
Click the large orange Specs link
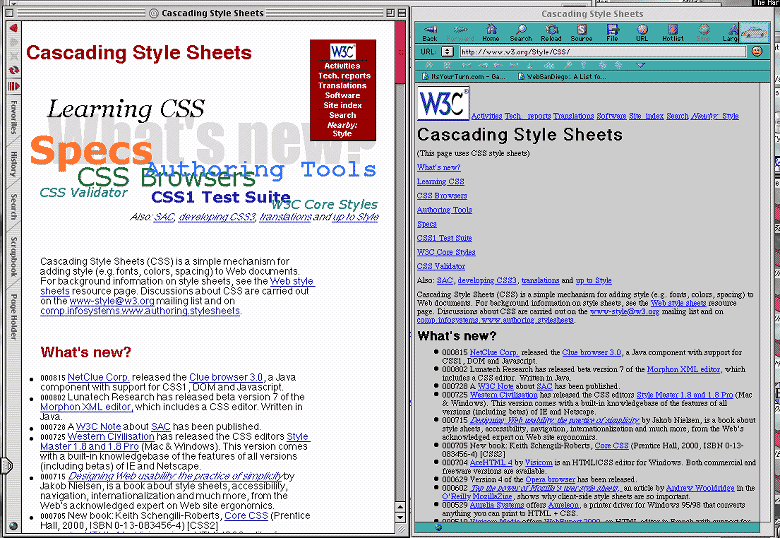(x=91, y=151)
